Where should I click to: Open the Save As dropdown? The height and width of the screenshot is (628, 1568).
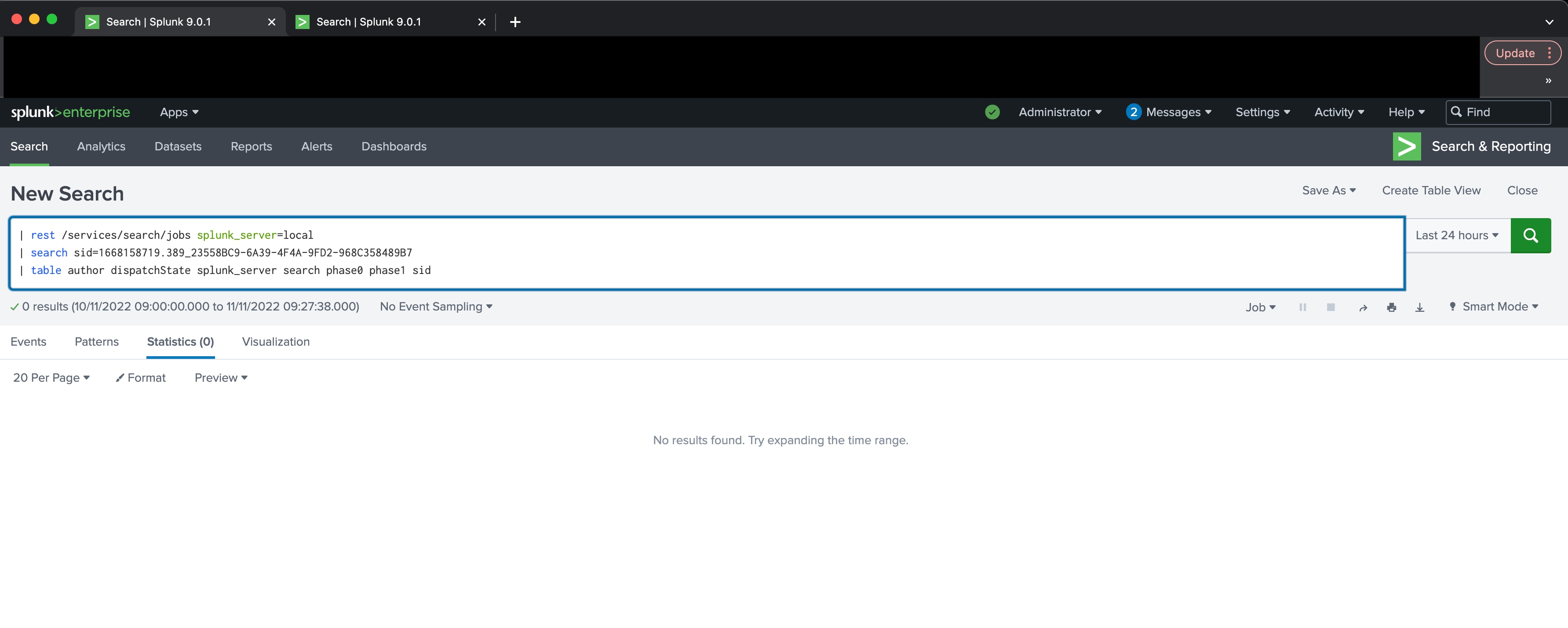tap(1329, 190)
